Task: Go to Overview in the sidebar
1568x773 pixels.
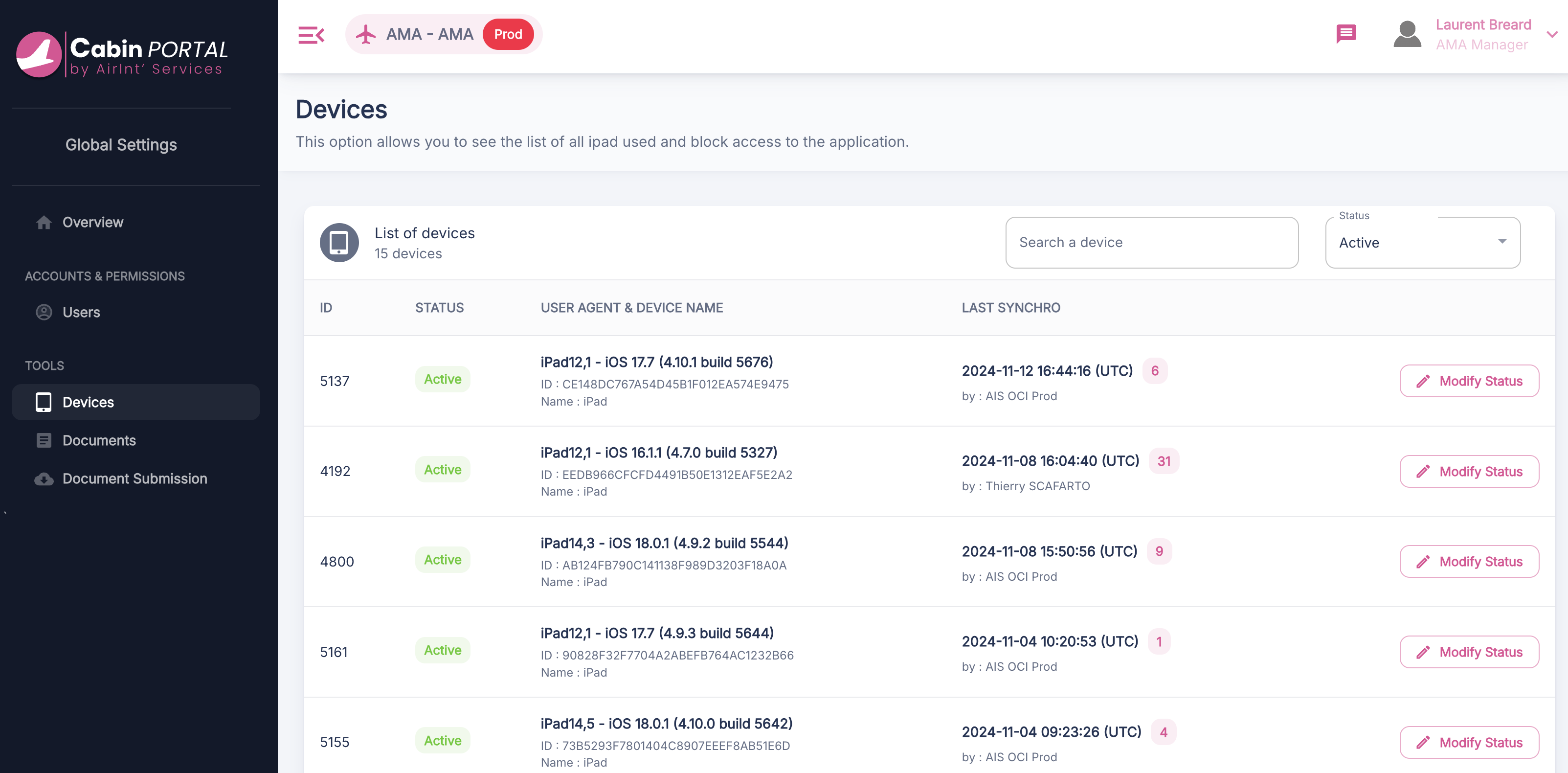Action: [92, 222]
